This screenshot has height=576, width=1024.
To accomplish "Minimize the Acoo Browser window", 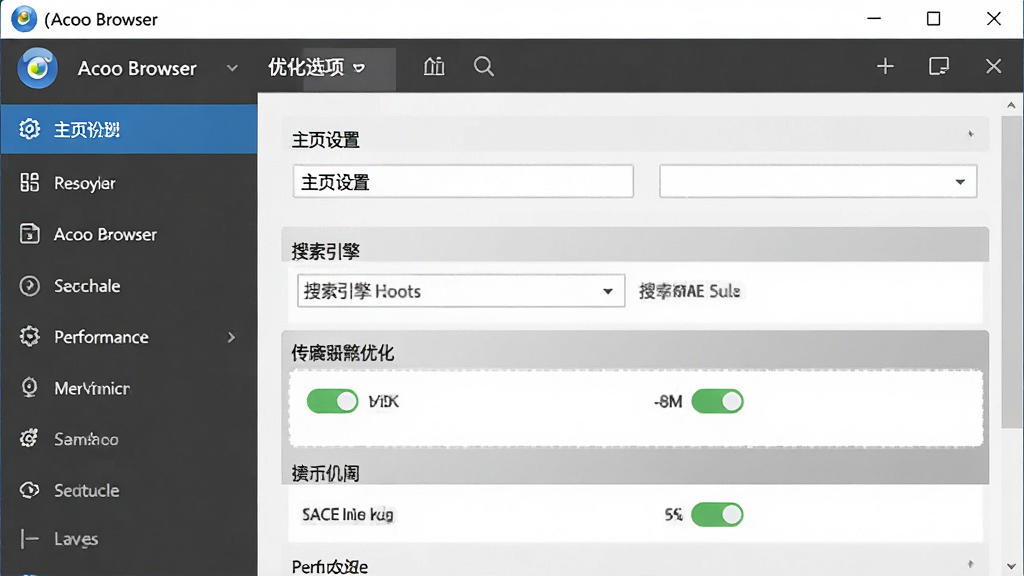I will coord(874,18).
